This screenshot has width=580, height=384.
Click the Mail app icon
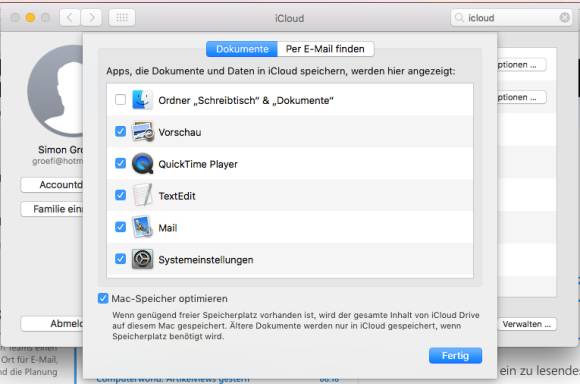pyautogui.click(x=142, y=227)
